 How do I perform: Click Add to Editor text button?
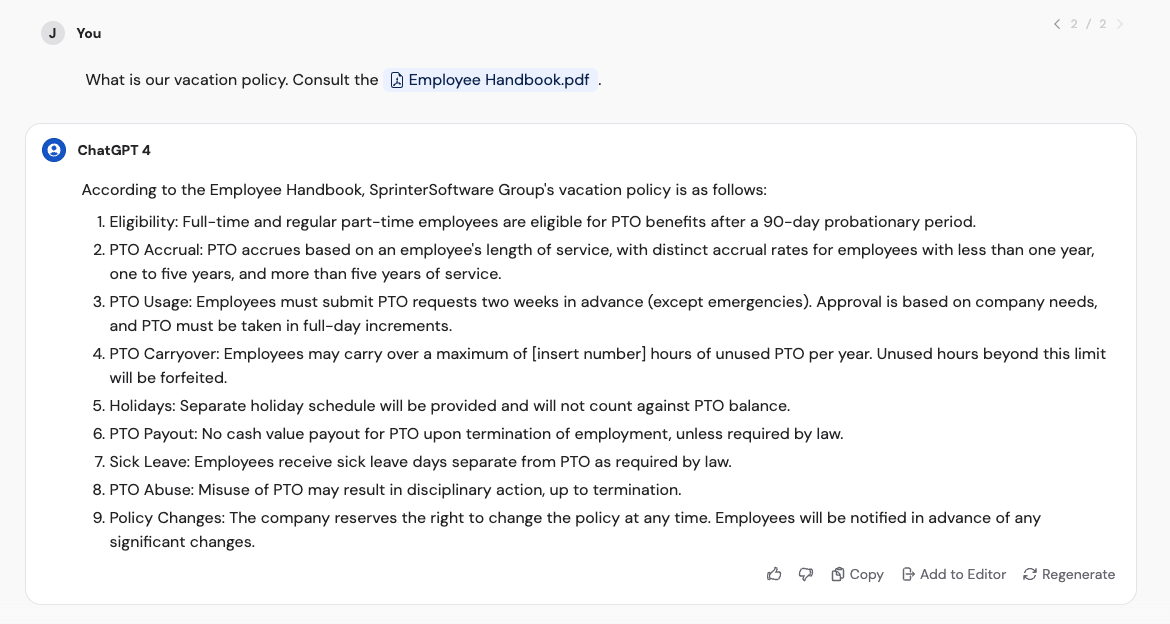click(962, 574)
